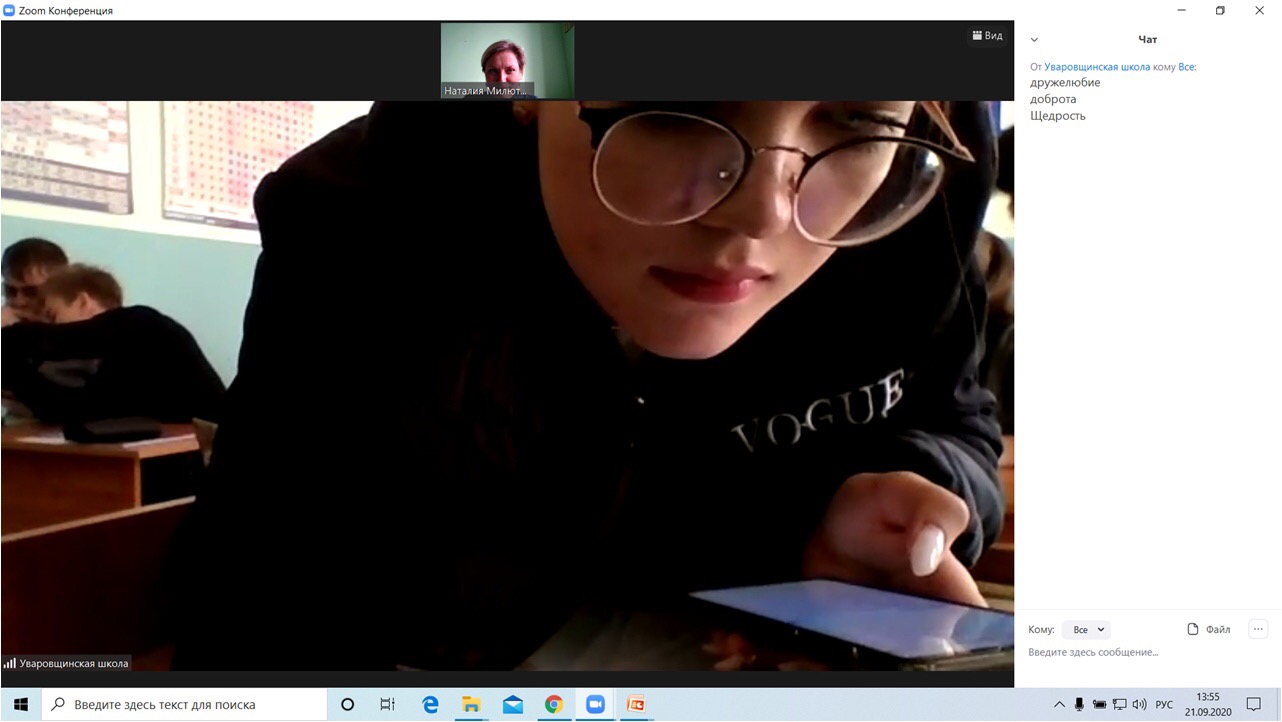Click the chat message доброта
The image size is (1282, 722).
(x=1053, y=99)
